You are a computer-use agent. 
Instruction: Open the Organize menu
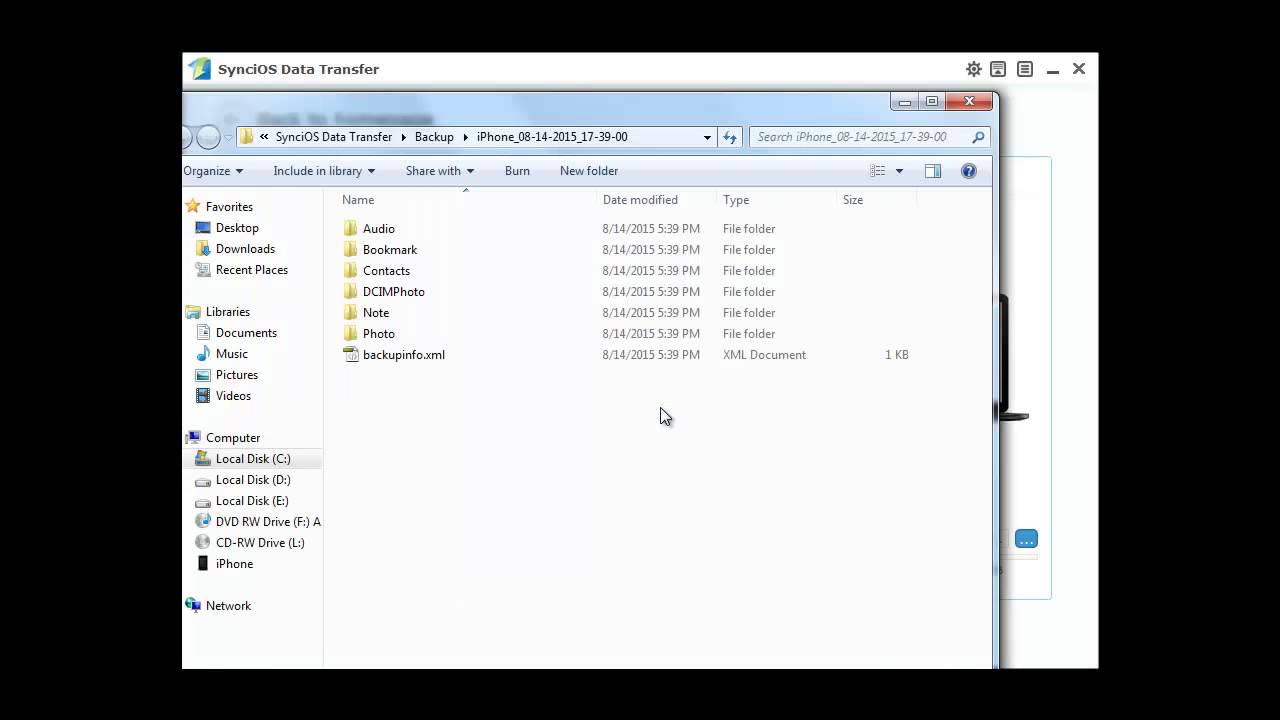tap(213, 171)
